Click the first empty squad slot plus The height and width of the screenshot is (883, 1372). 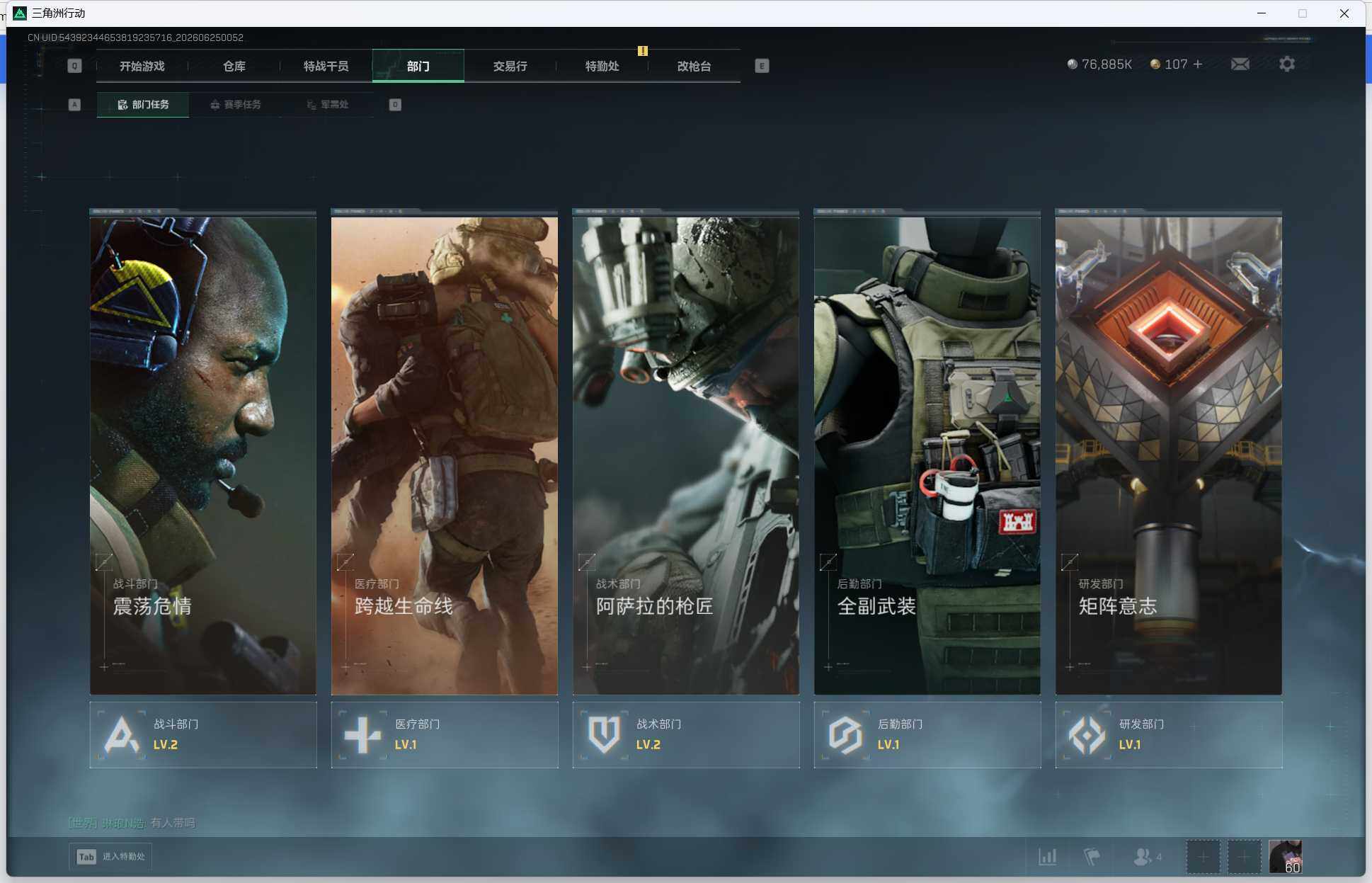point(1203,857)
